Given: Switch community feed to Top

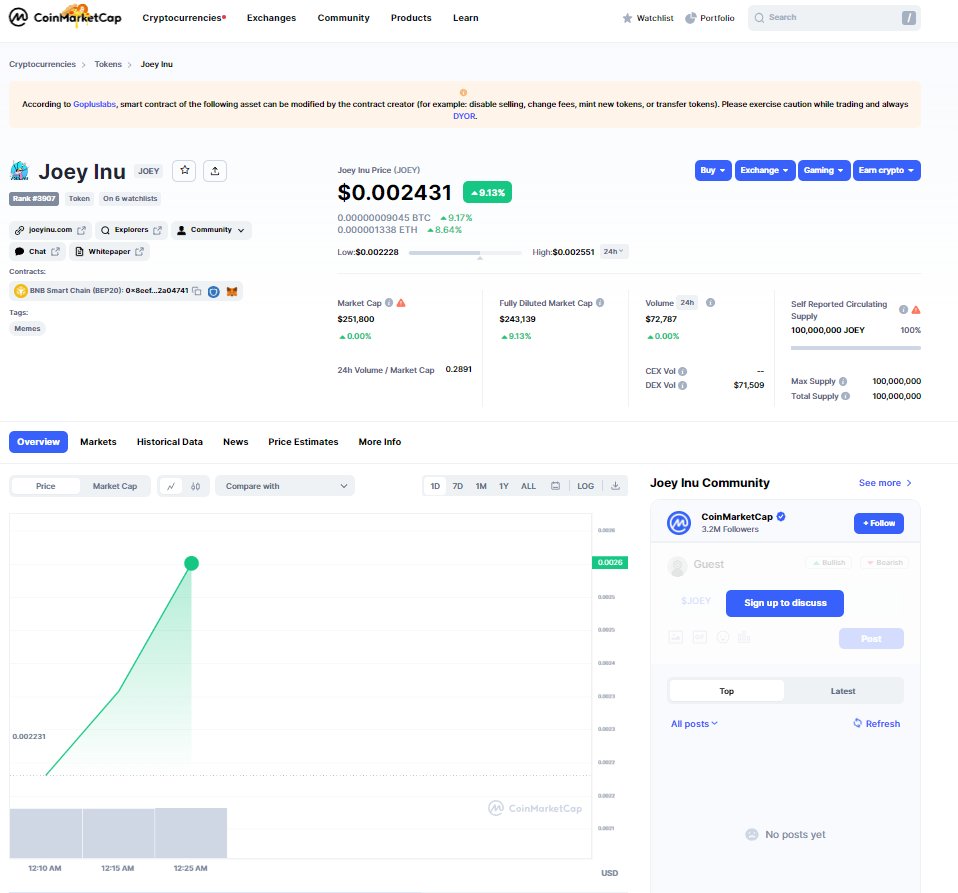Looking at the screenshot, I should point(726,691).
